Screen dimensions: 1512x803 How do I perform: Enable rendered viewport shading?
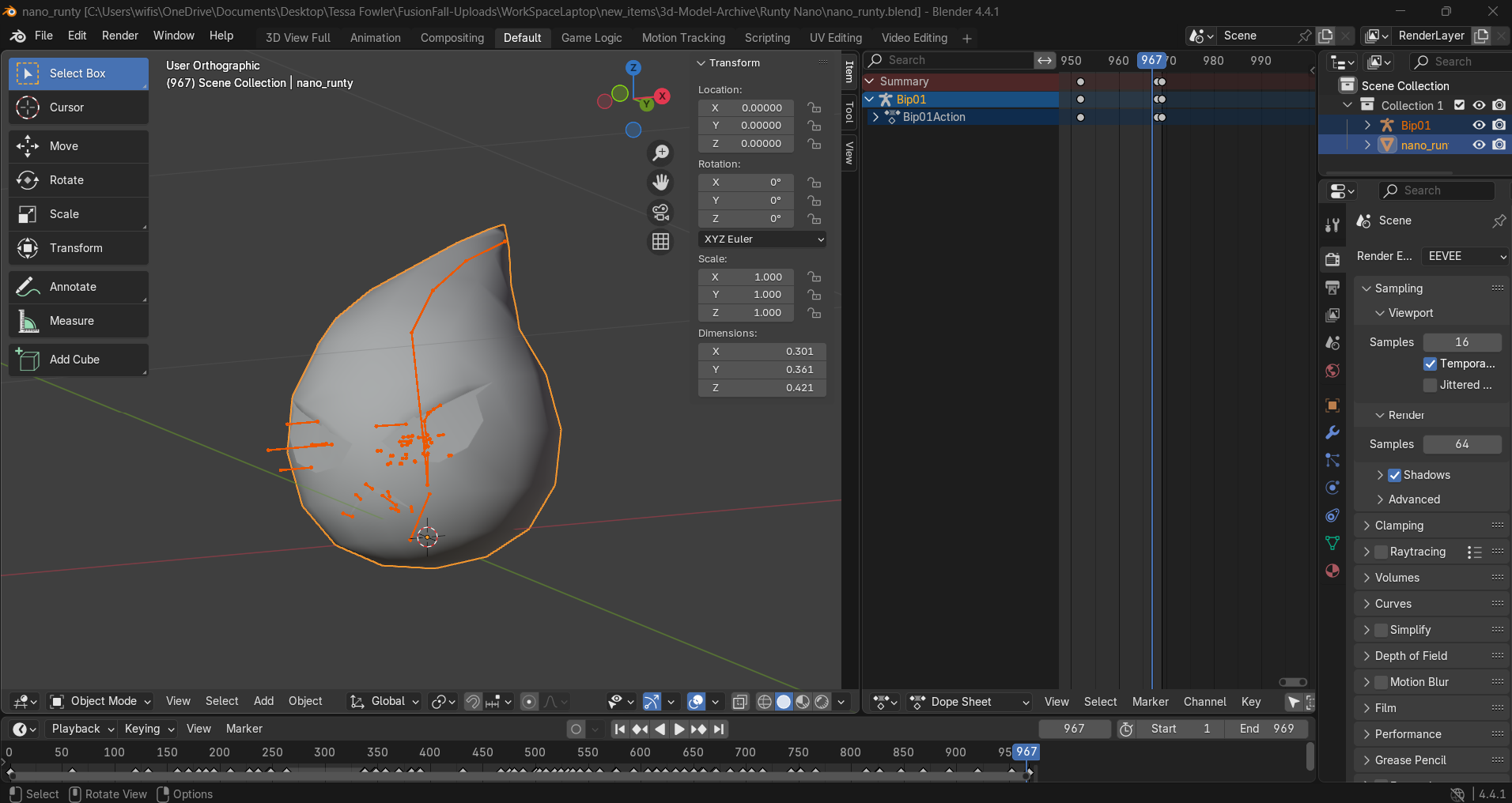822,702
